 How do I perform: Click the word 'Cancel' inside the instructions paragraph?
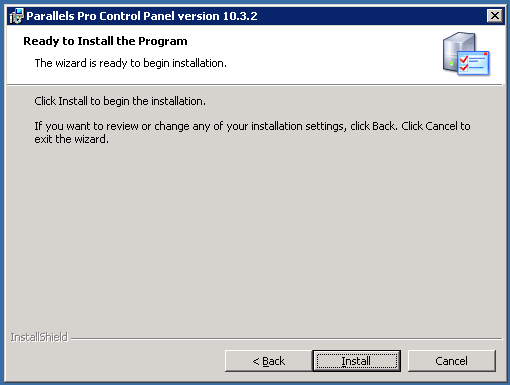point(441,126)
